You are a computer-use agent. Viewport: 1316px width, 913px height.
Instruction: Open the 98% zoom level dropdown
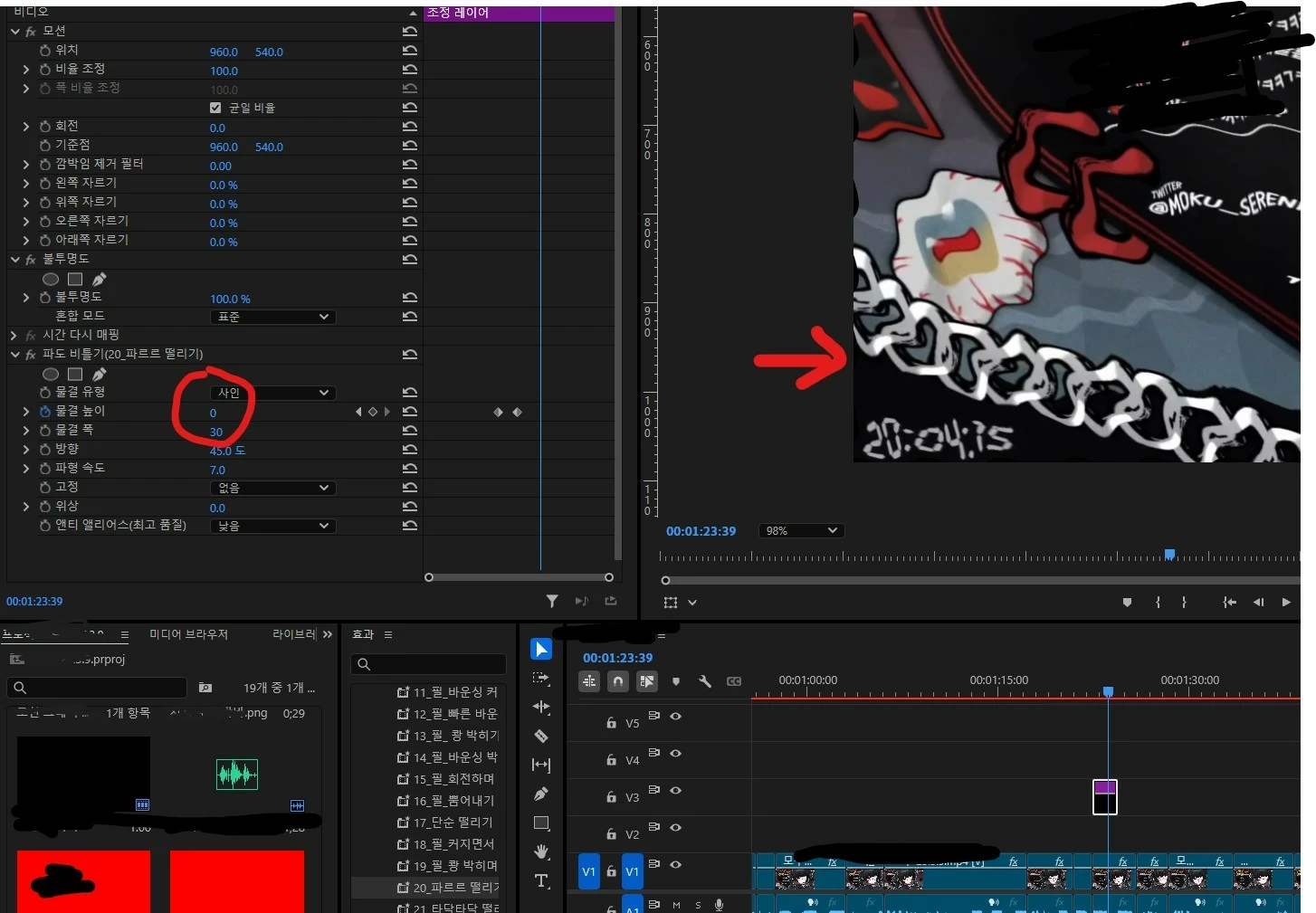801,531
